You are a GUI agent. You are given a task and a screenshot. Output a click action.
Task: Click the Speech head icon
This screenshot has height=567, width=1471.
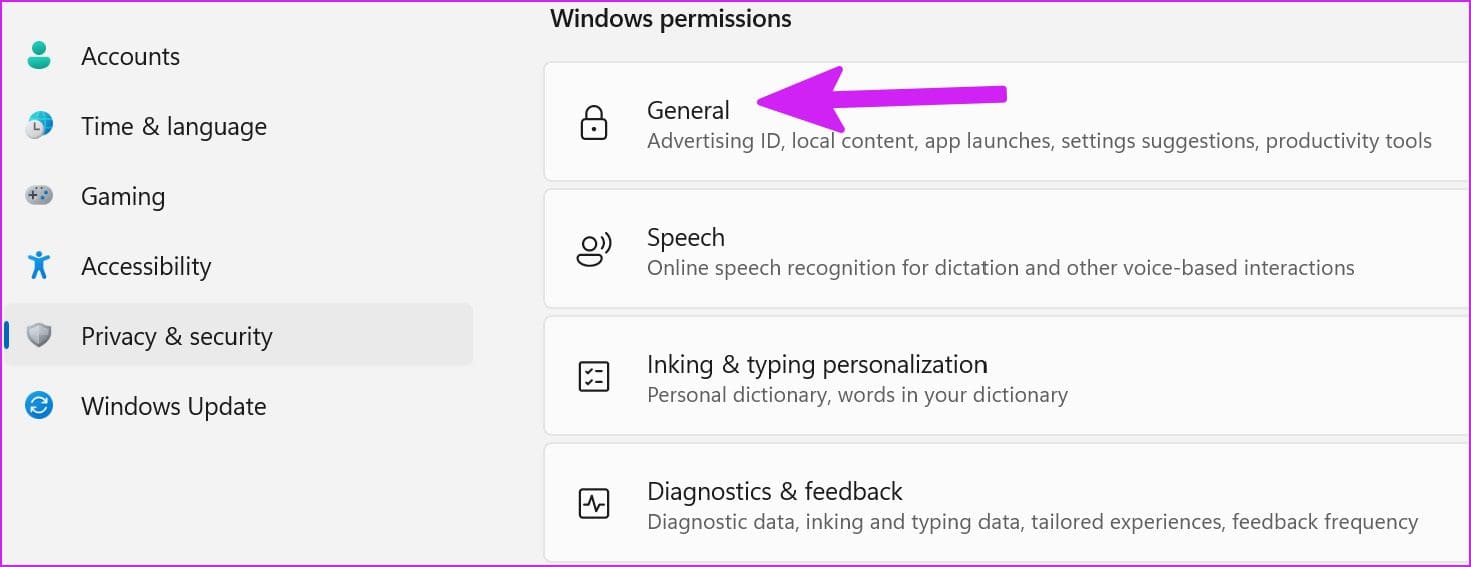pyautogui.click(x=594, y=251)
